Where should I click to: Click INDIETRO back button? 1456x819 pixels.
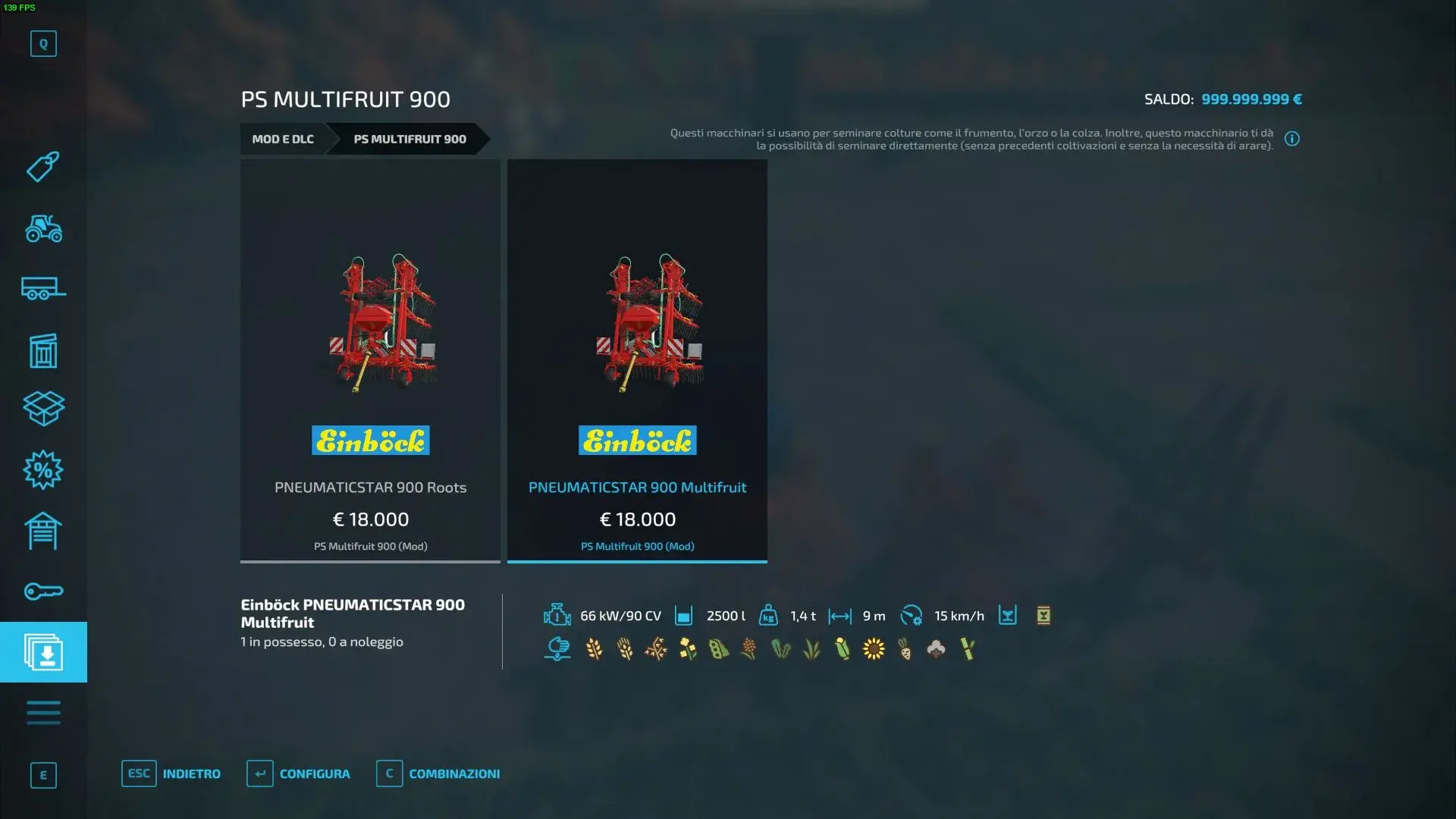point(171,773)
